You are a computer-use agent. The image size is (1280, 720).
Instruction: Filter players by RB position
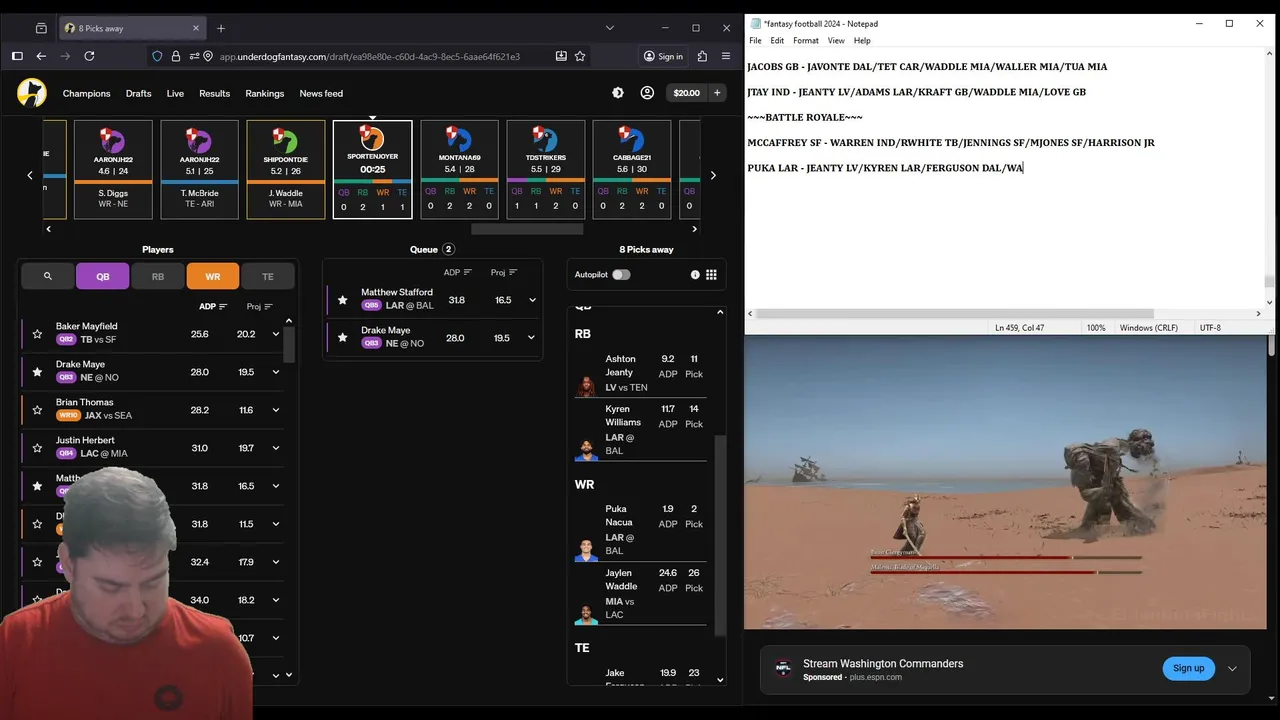158,276
